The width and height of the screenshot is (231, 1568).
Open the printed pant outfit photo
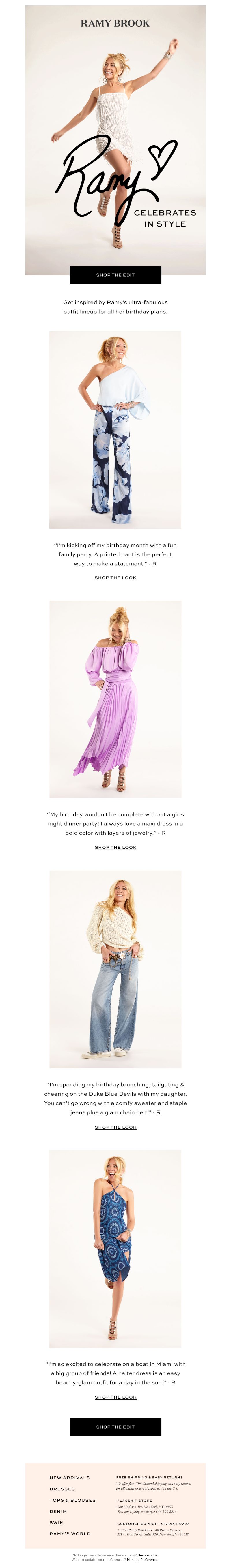(115, 430)
